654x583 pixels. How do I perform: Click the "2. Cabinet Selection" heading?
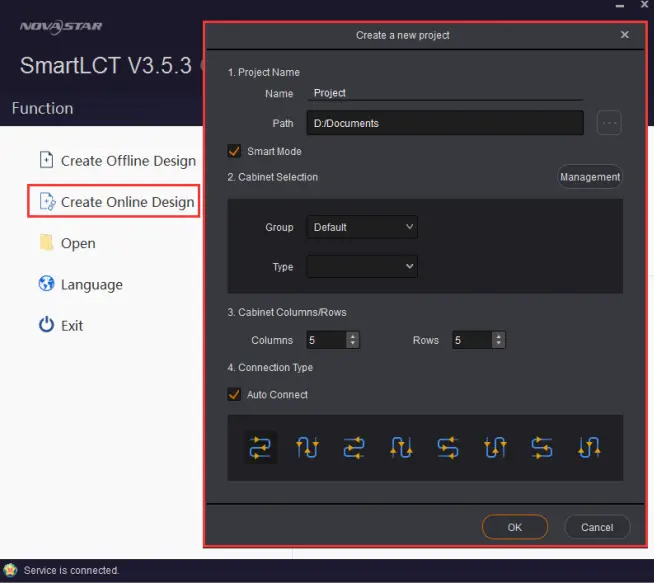(x=273, y=177)
